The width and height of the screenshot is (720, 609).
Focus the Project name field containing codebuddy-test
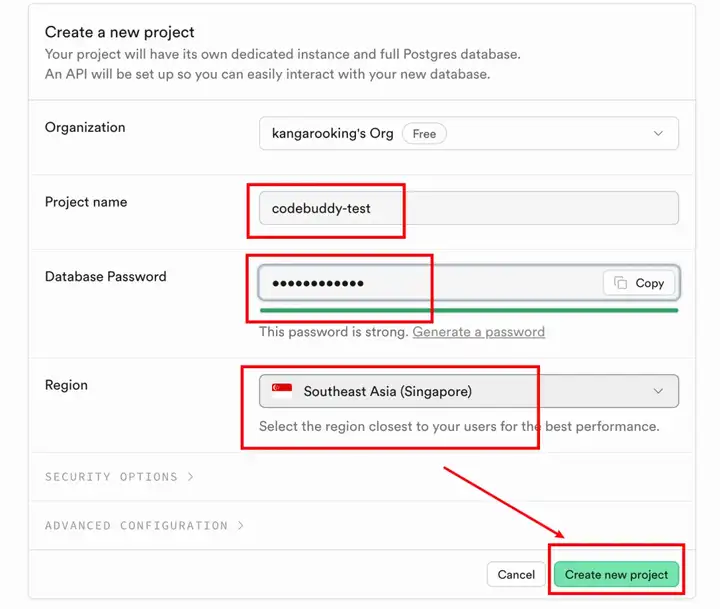468,208
